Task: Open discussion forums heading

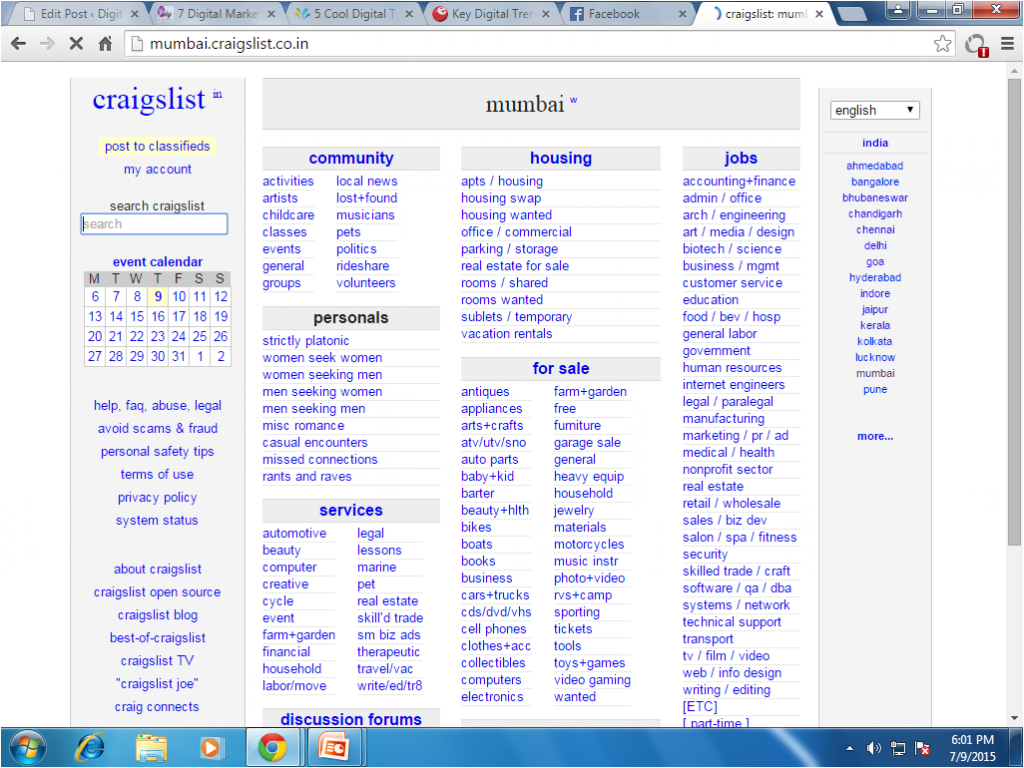Action: [351, 719]
